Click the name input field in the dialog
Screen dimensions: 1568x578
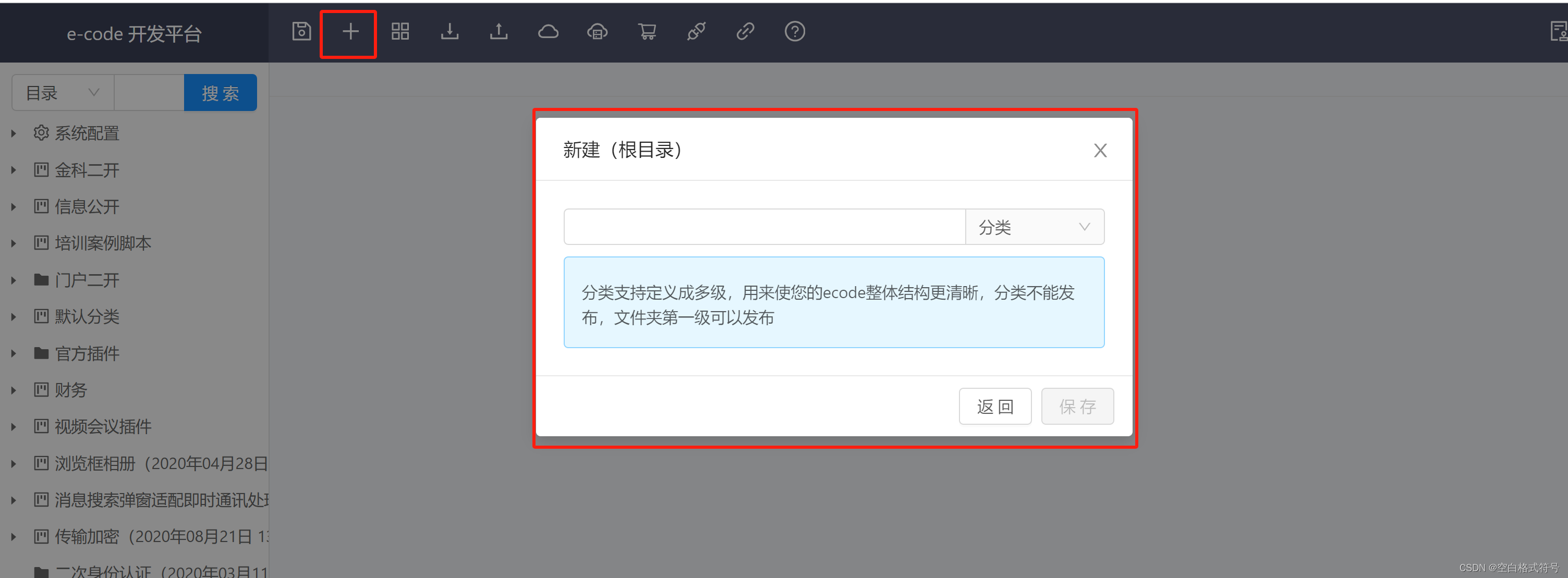click(x=764, y=226)
